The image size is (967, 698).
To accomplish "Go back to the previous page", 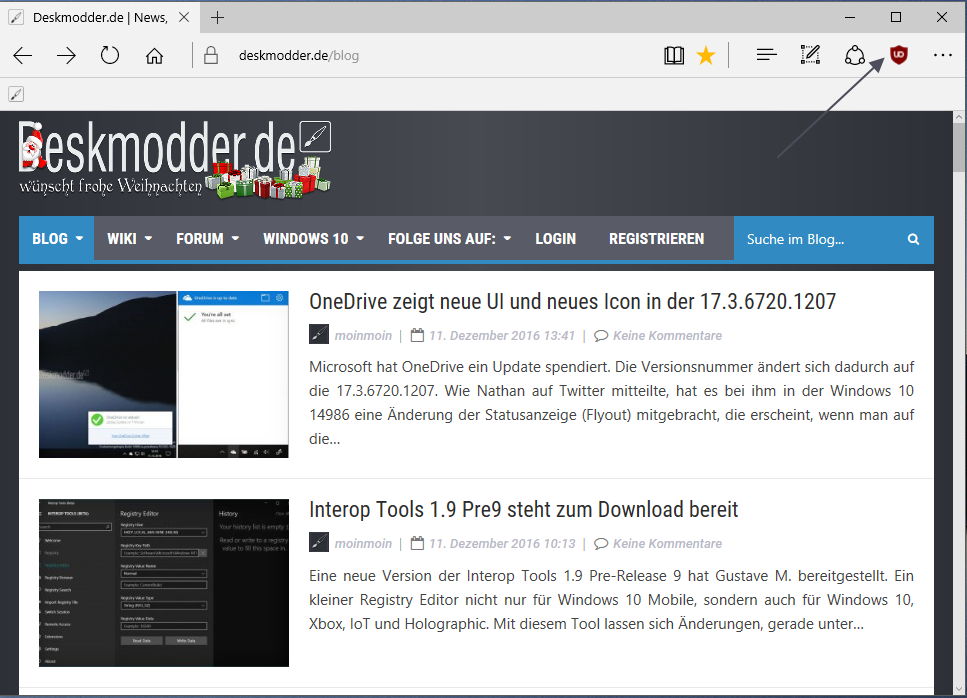I will point(23,55).
